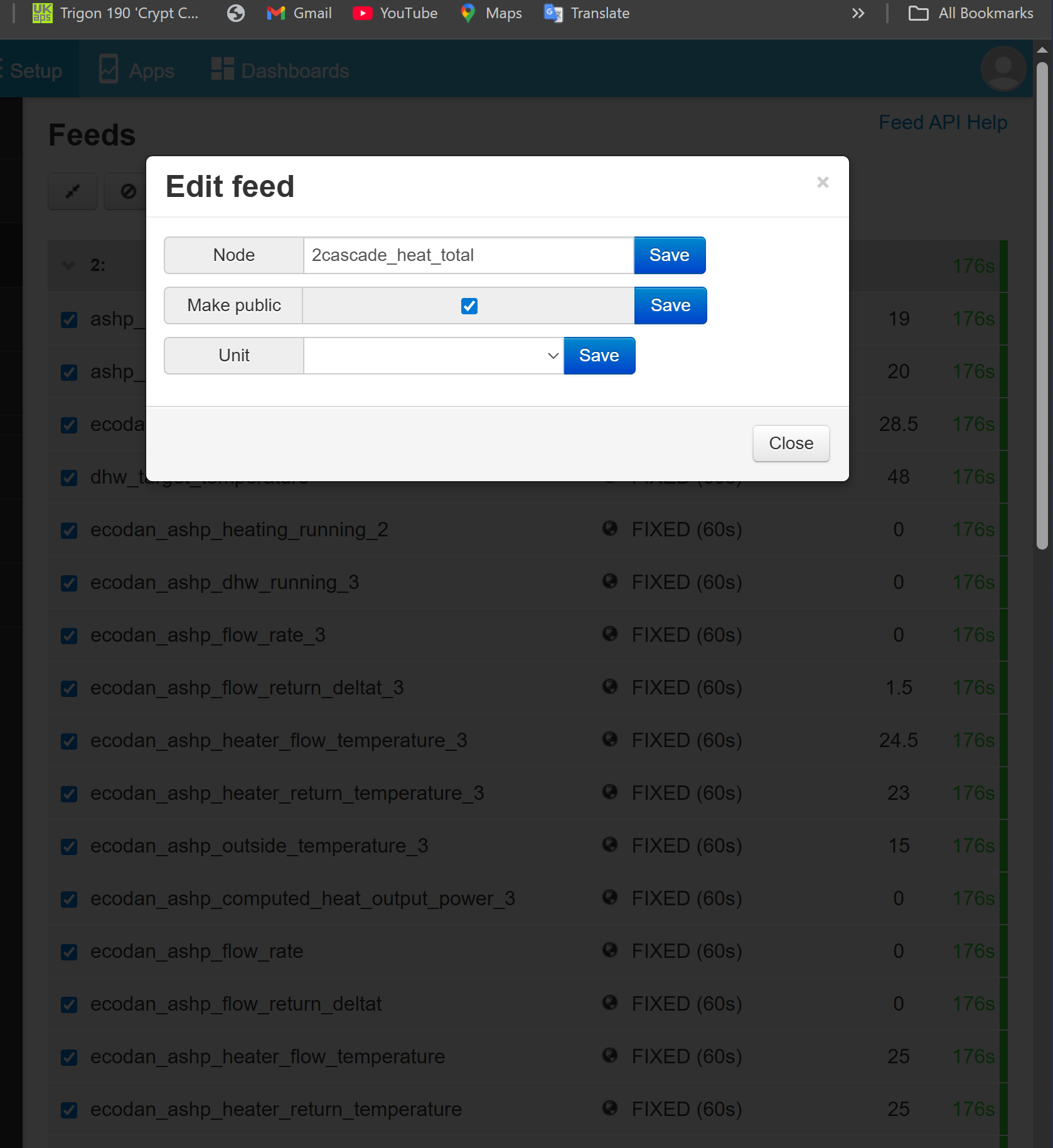This screenshot has width=1053, height=1148.
Task: Open the Translate bookmark
Action: 587,13
